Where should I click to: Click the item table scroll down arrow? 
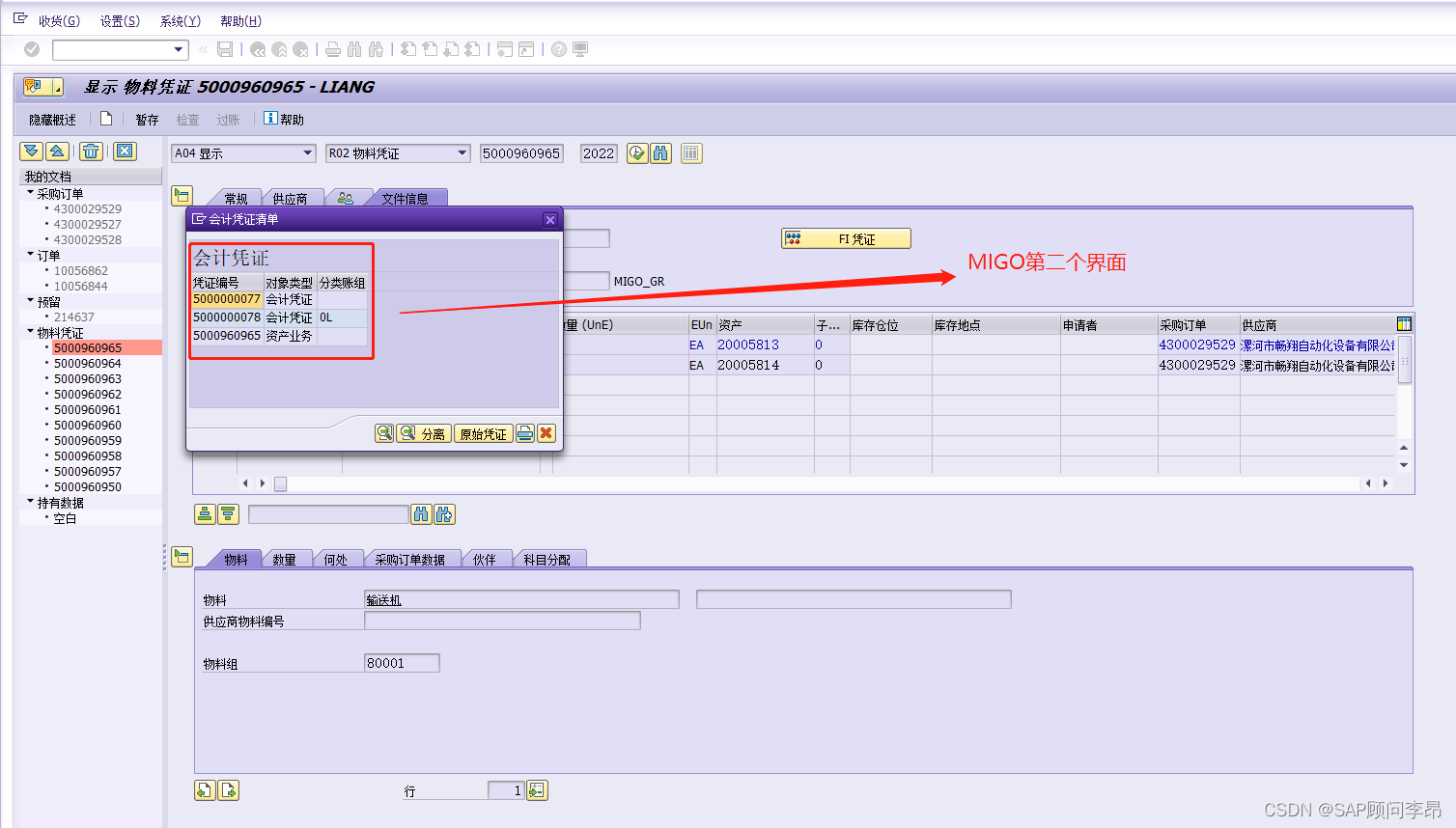point(1404,465)
